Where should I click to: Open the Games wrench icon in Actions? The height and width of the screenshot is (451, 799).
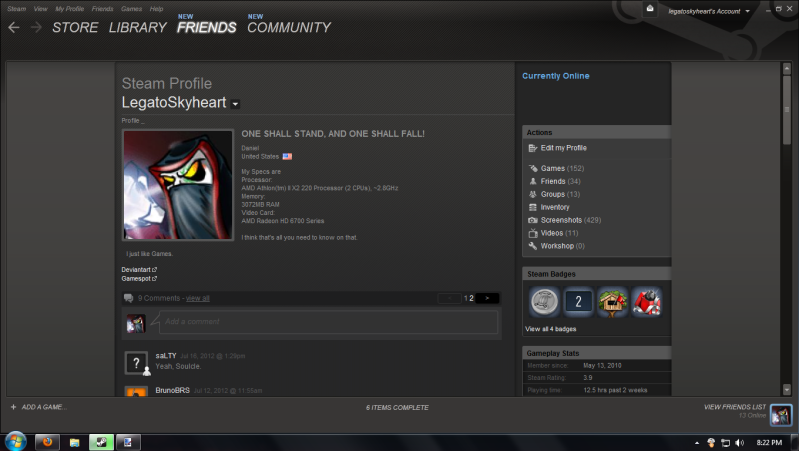(x=533, y=168)
